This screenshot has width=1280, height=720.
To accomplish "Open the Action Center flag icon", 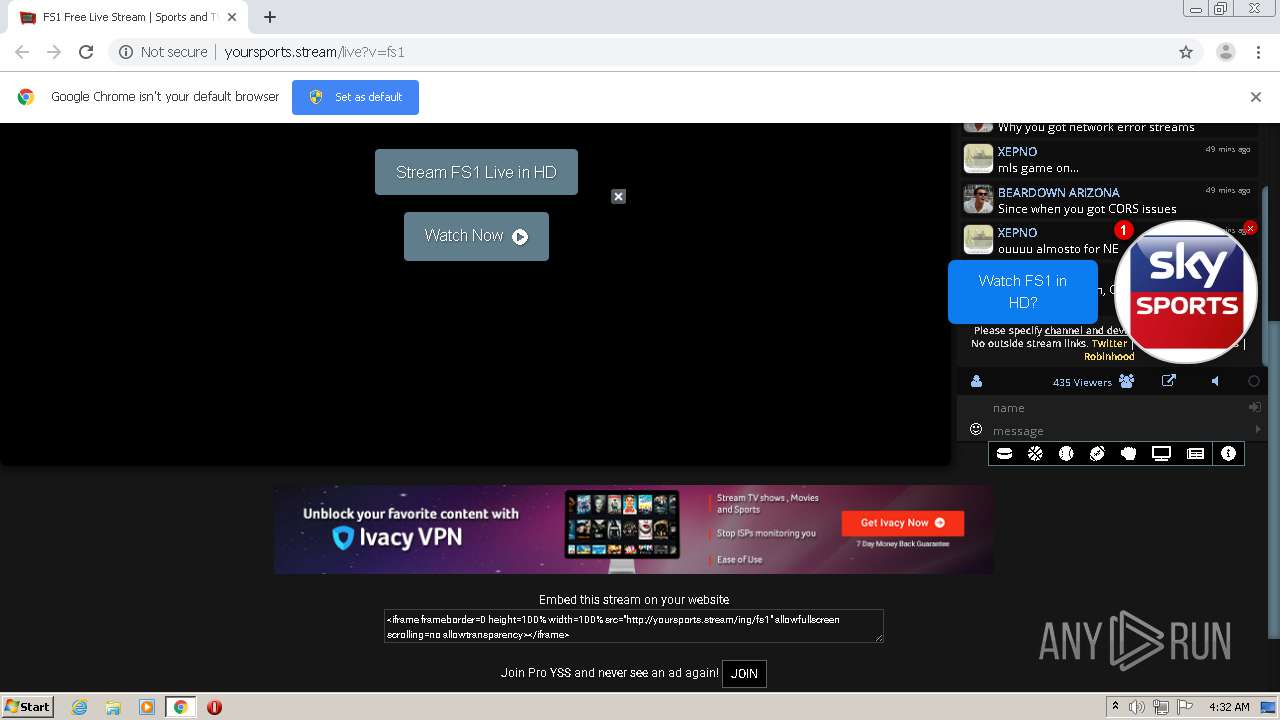I will click(1185, 707).
